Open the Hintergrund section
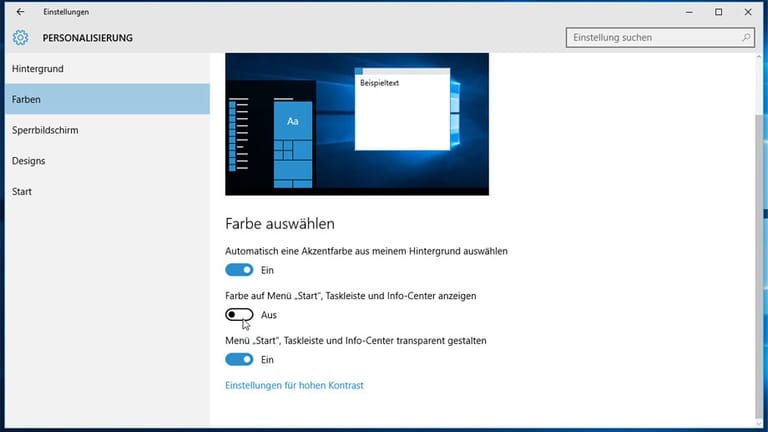Screen dimensions: 768x432 click(x=107, y=69)
